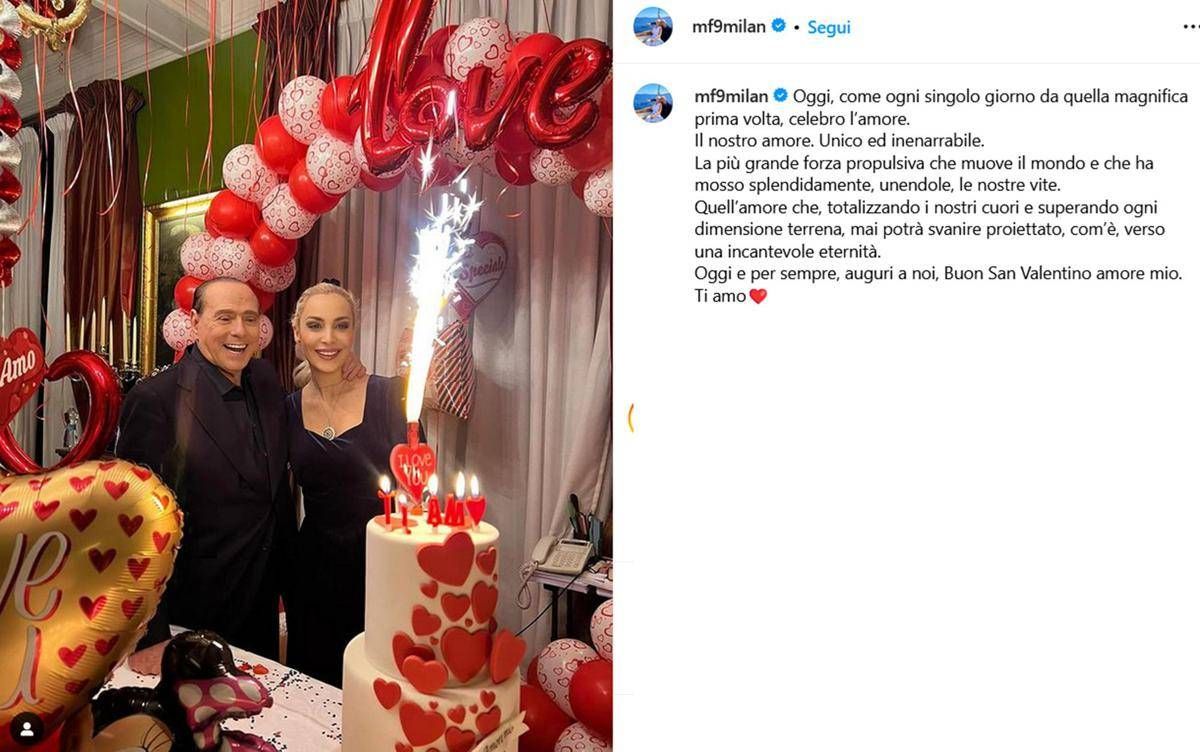
Task: Open mf9milan profile from caption username
Action: [731, 96]
